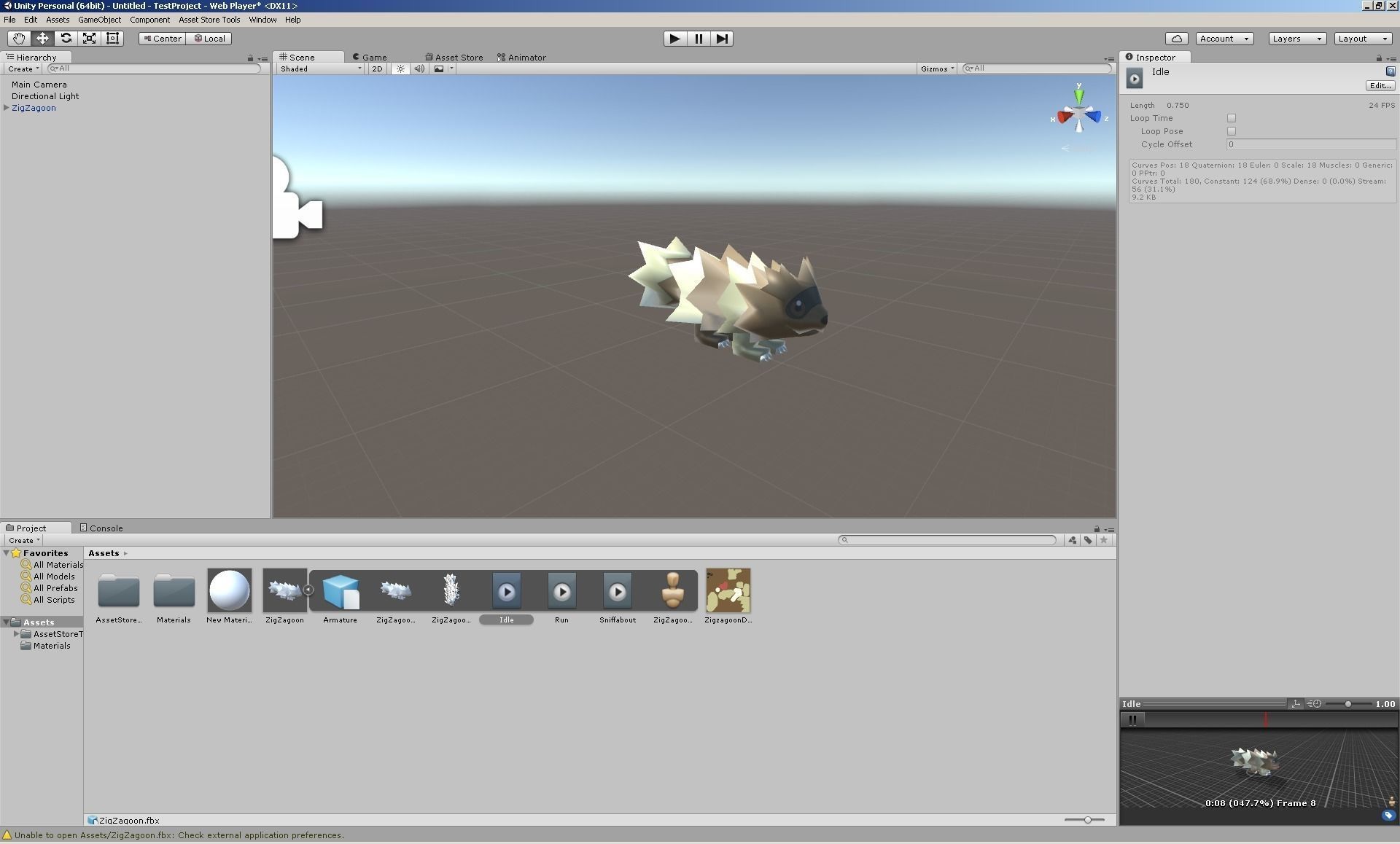This screenshot has height=844, width=1400.
Task: Toggle the Local handle rotation button
Action: (x=209, y=39)
